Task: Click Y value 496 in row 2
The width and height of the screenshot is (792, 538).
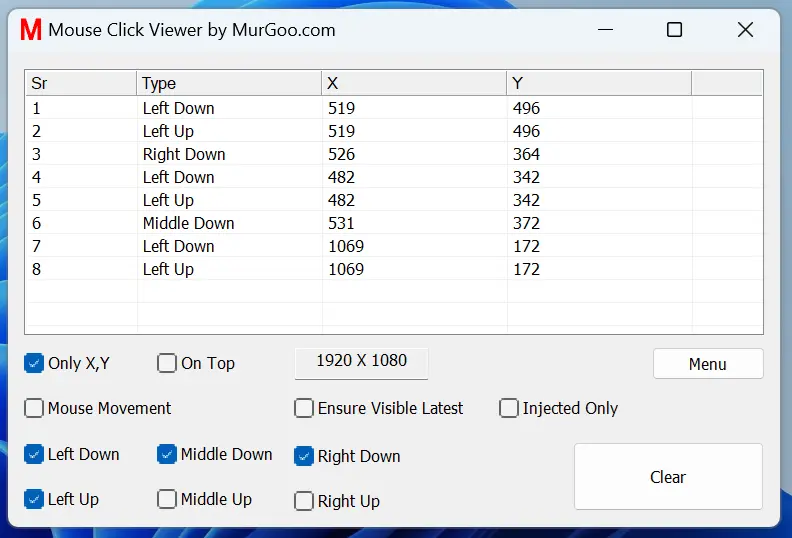Action: 526,131
